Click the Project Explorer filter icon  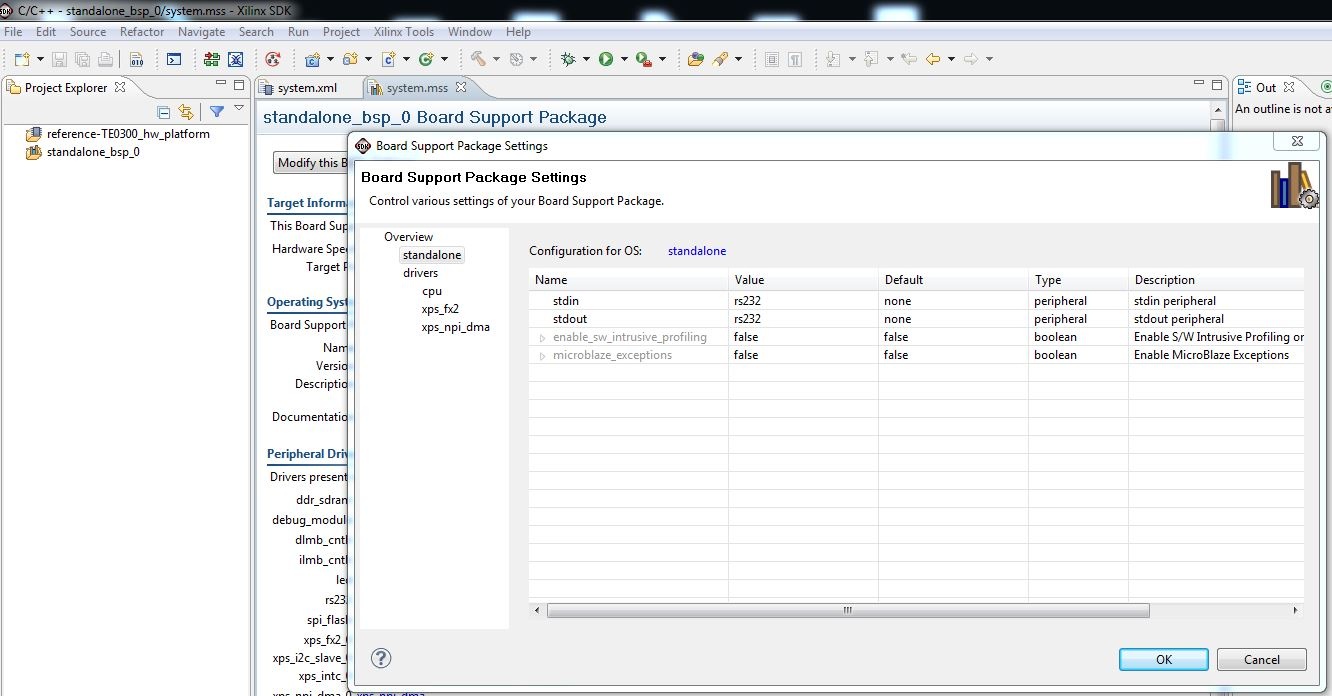216,112
